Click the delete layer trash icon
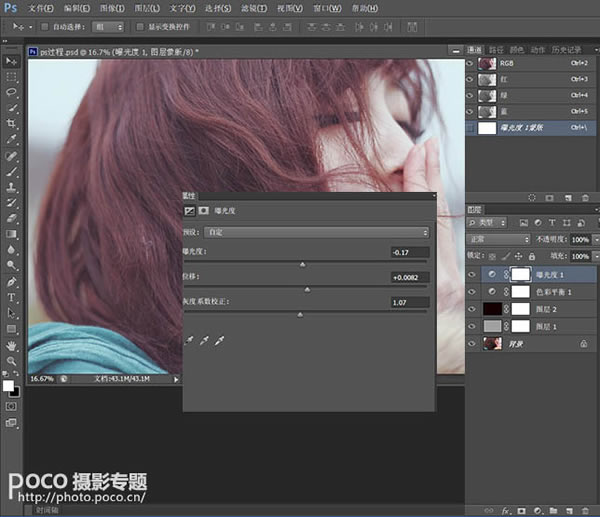This screenshot has height=517, width=600. [585, 509]
